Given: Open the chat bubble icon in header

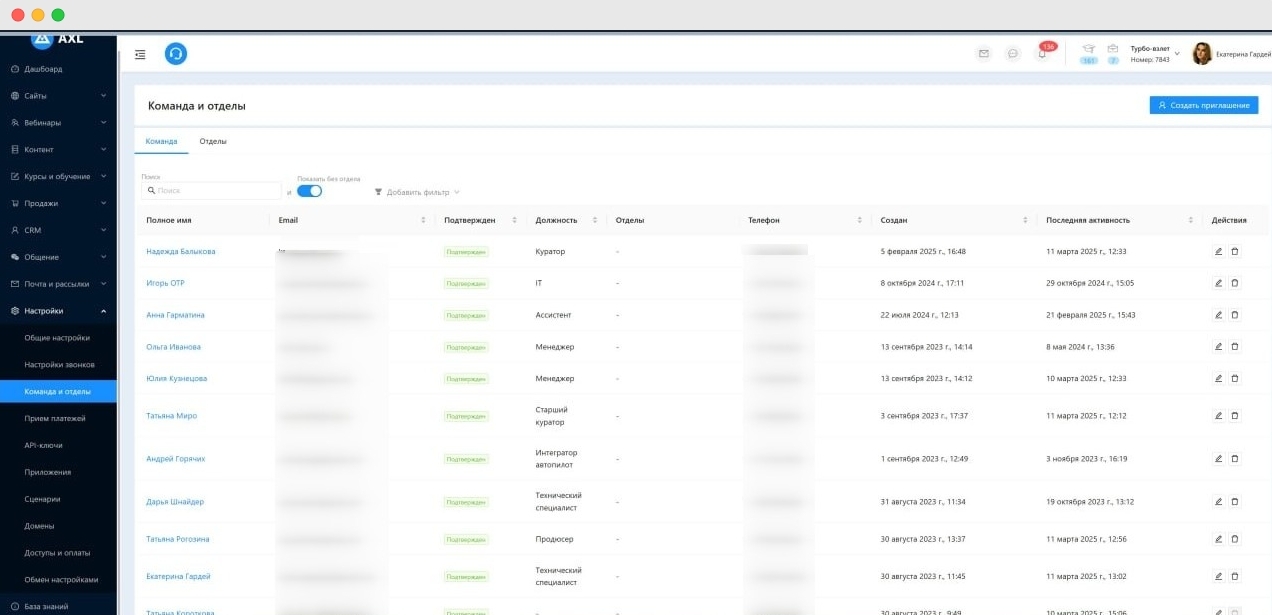Looking at the screenshot, I should pos(1013,54).
